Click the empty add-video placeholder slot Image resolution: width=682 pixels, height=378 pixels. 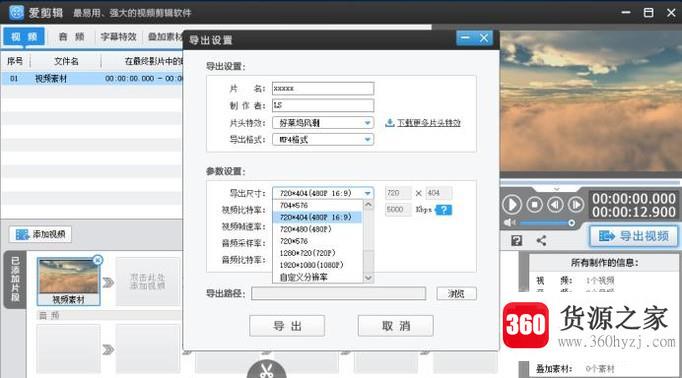pos(147,281)
